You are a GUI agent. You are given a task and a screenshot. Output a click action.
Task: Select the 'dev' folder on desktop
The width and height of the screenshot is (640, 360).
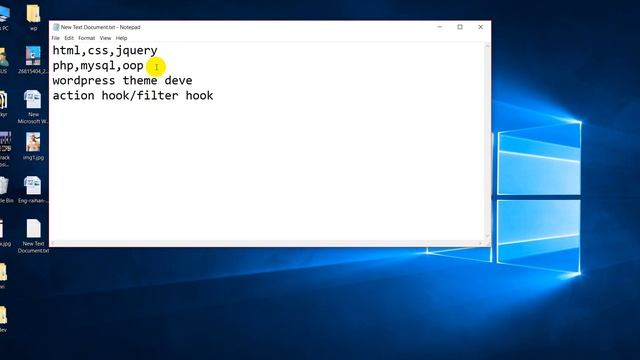[x=3, y=319]
